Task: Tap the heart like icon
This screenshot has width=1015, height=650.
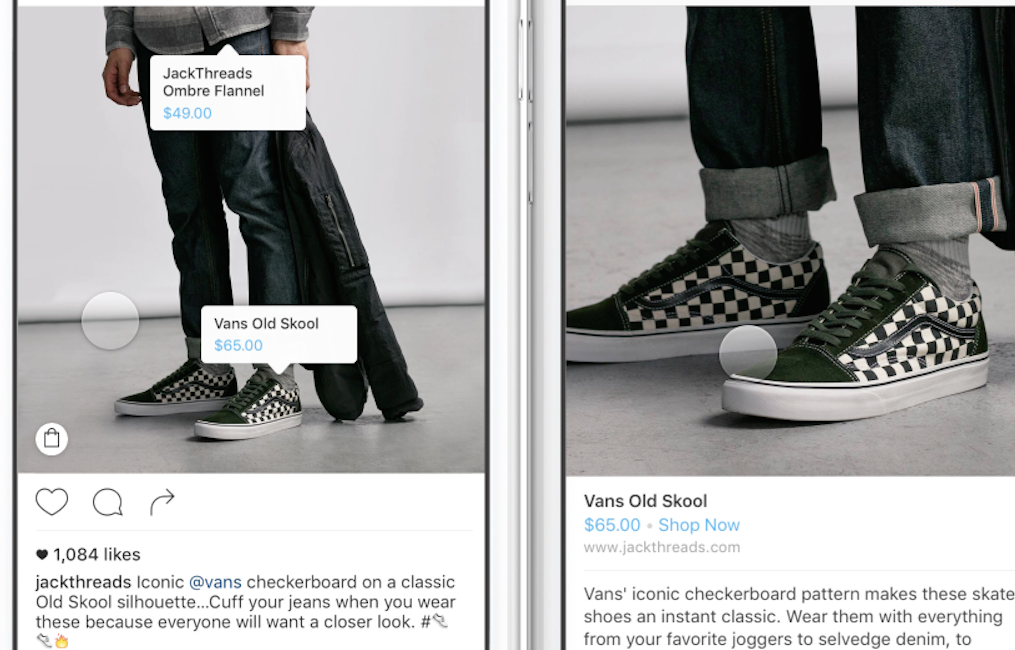Action: tap(52, 502)
